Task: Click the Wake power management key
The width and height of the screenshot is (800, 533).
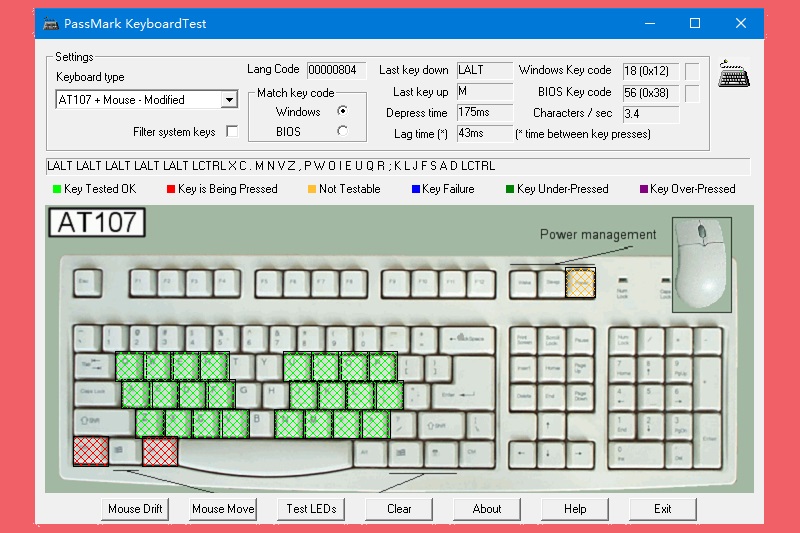Action: [523, 283]
